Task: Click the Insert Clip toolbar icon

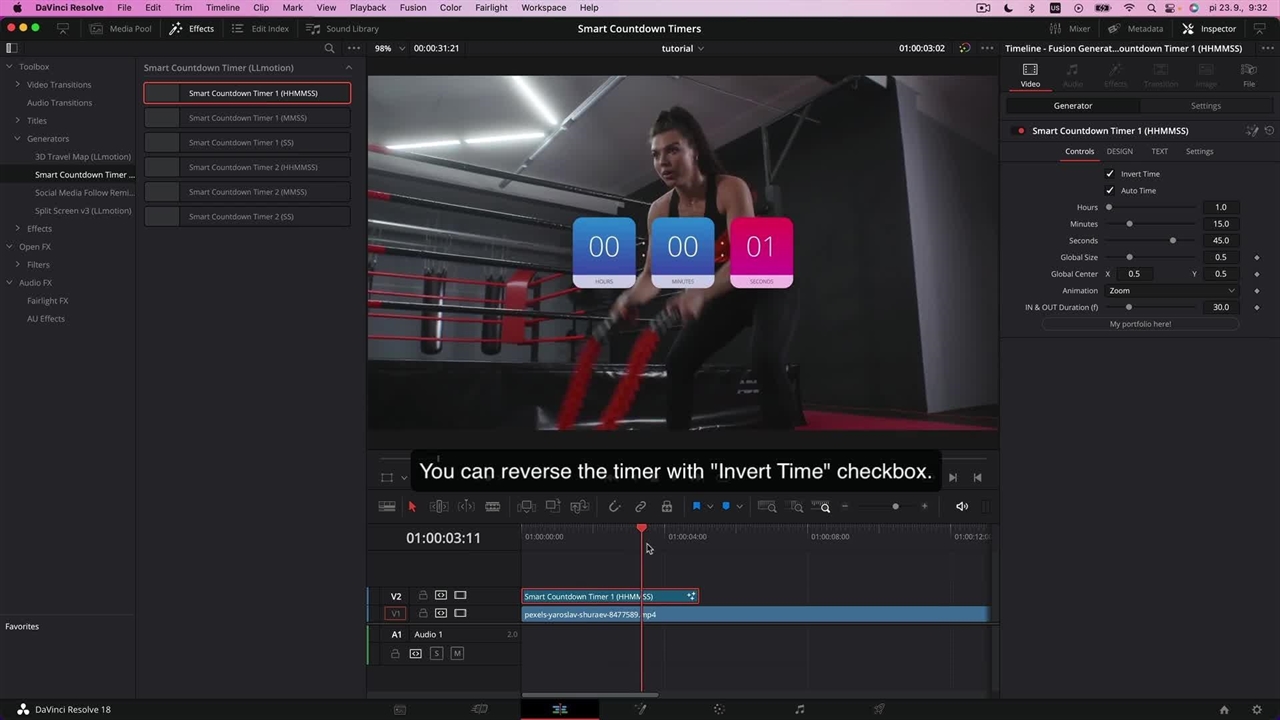Action: tap(527, 507)
